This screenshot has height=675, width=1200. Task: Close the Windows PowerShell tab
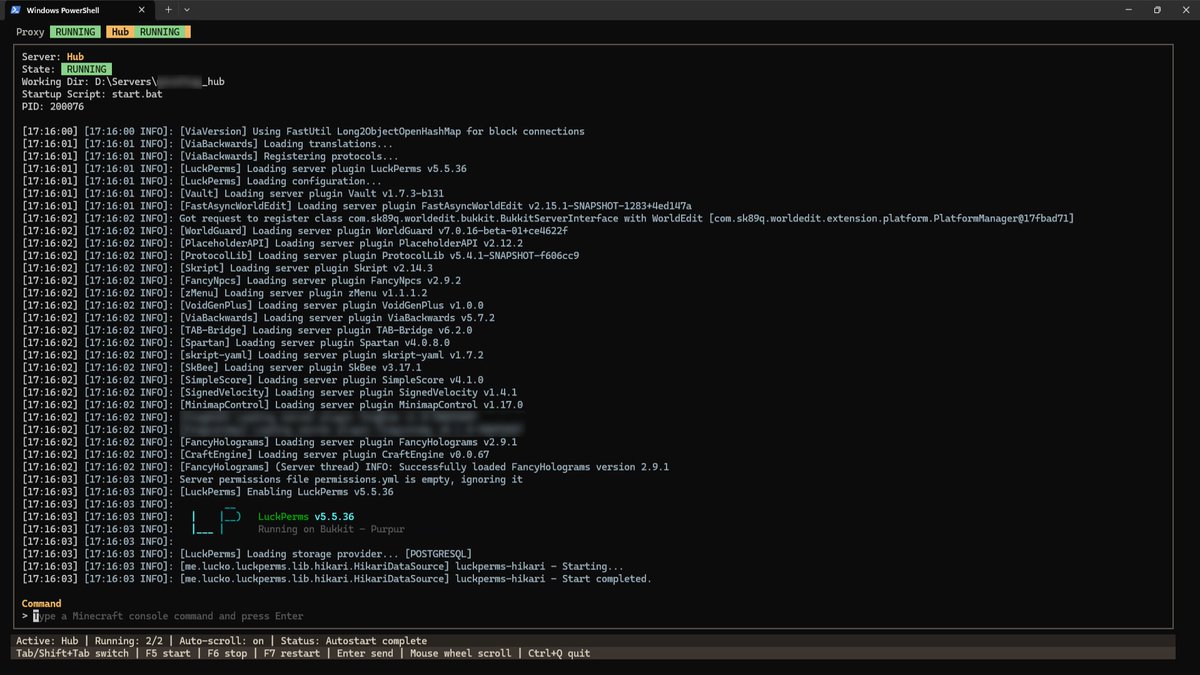141,9
